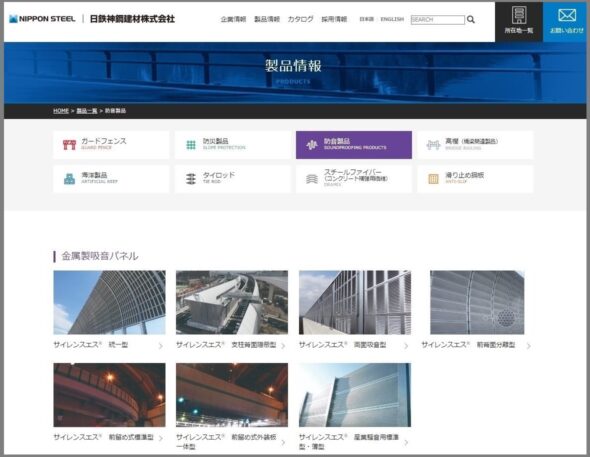This screenshot has height=457, width=590.
Task: Click chevron beside 前留め式外装板一体型
Action: coord(283,443)
